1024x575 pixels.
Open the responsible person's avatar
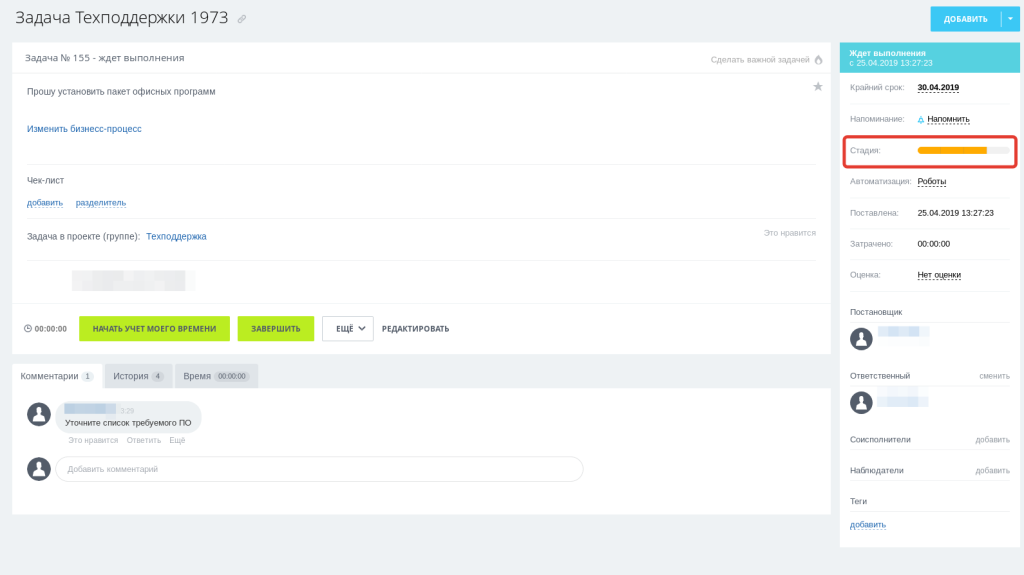point(861,402)
